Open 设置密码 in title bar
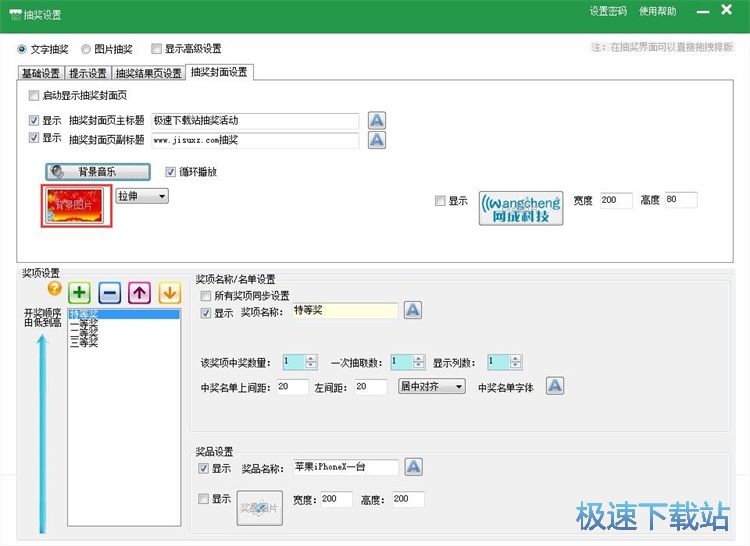Screen dimensions: 750x546 click(x=608, y=11)
